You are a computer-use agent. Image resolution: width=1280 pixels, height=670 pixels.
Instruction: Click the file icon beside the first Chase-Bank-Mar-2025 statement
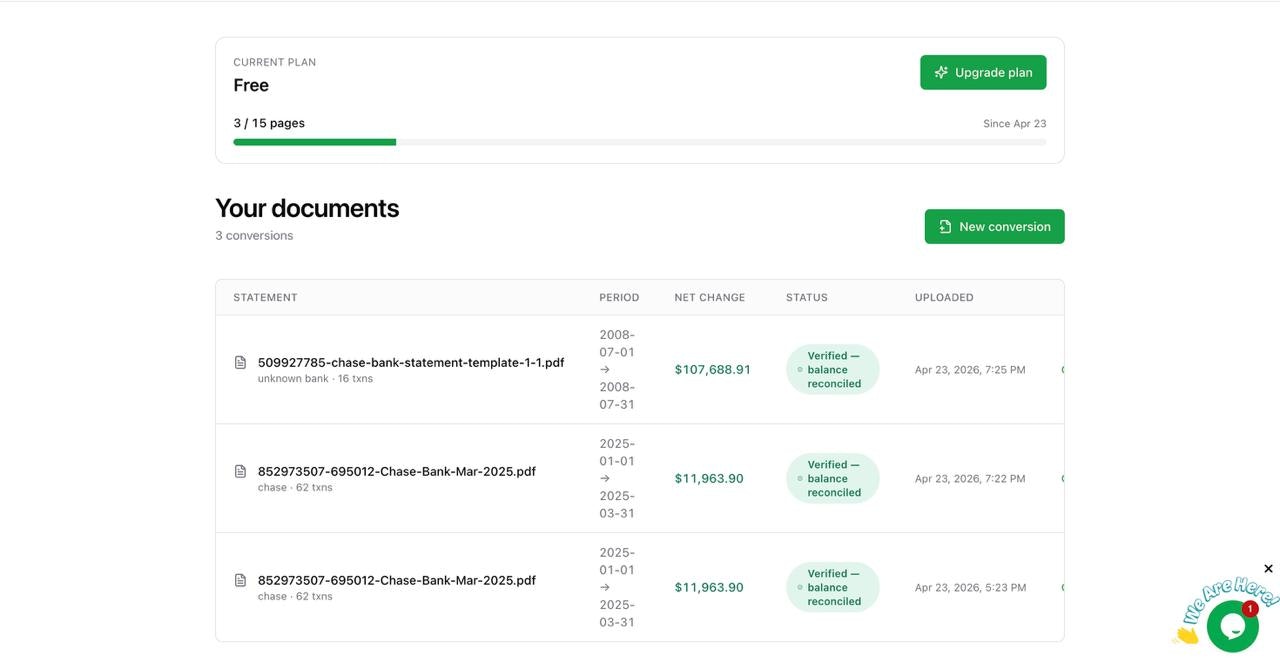(240, 470)
